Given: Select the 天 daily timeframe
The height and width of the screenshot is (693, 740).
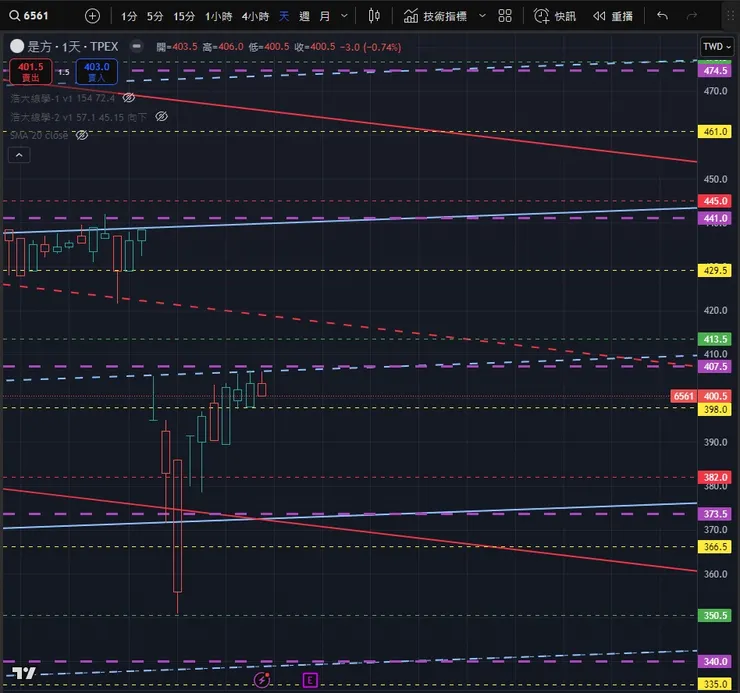Looking at the screenshot, I should tap(284, 17).
